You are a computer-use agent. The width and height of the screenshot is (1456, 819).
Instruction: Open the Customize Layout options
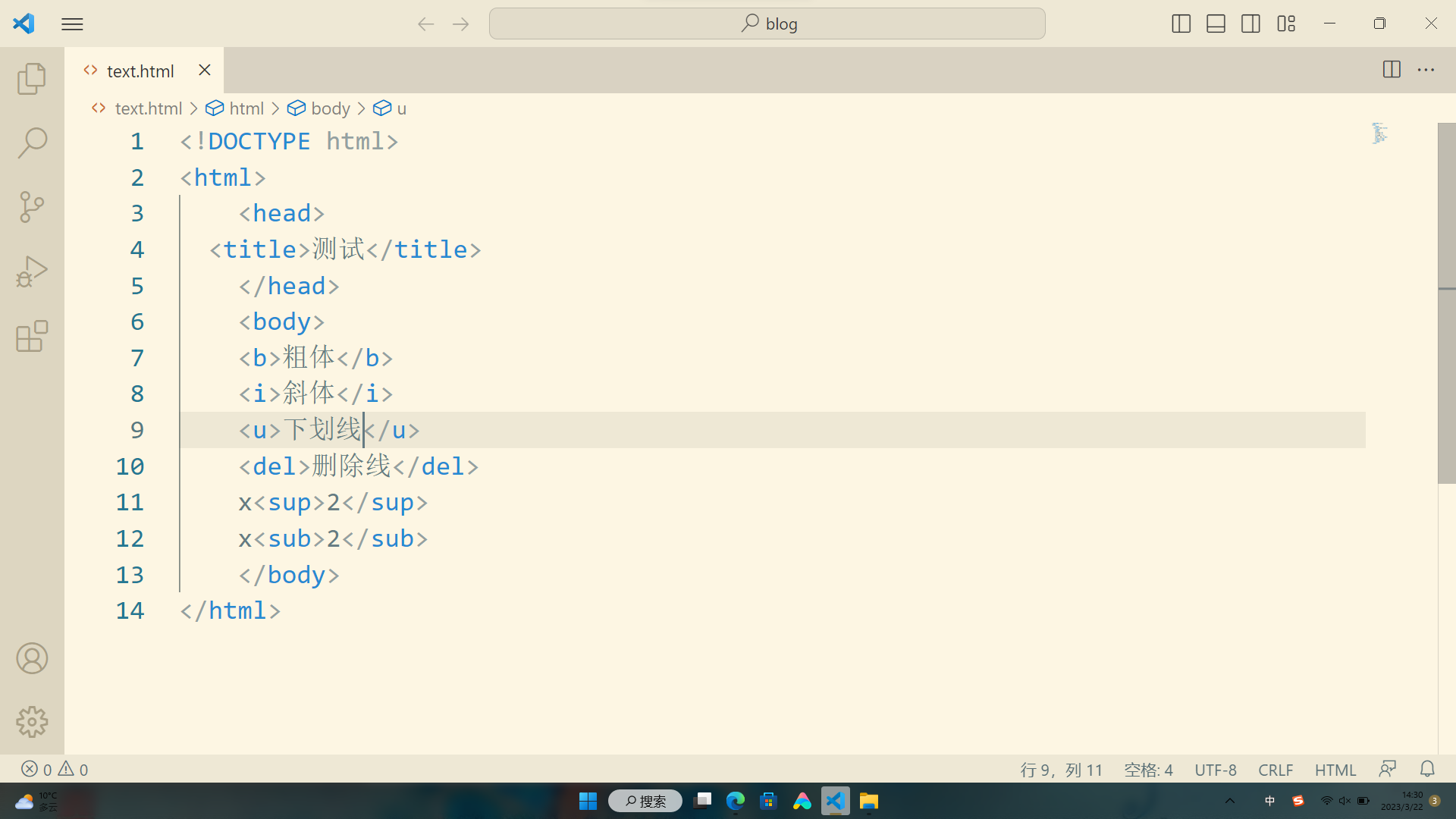click(x=1286, y=24)
